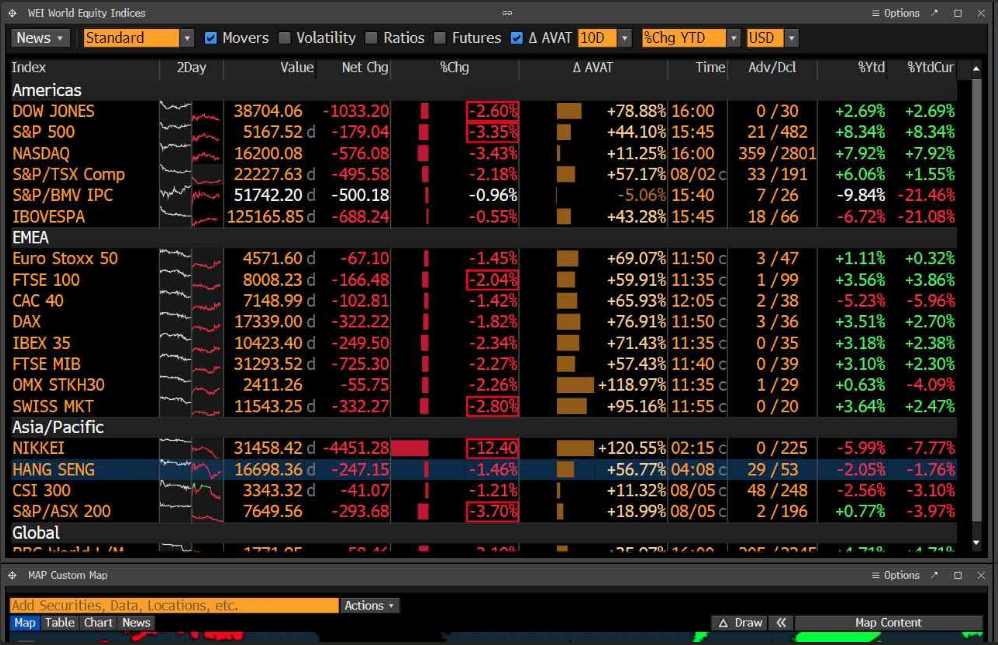998x645 pixels.
Task: Click the 359 / 2801 Adv/Dcl cell for NASDAQ
Action: coord(777,153)
